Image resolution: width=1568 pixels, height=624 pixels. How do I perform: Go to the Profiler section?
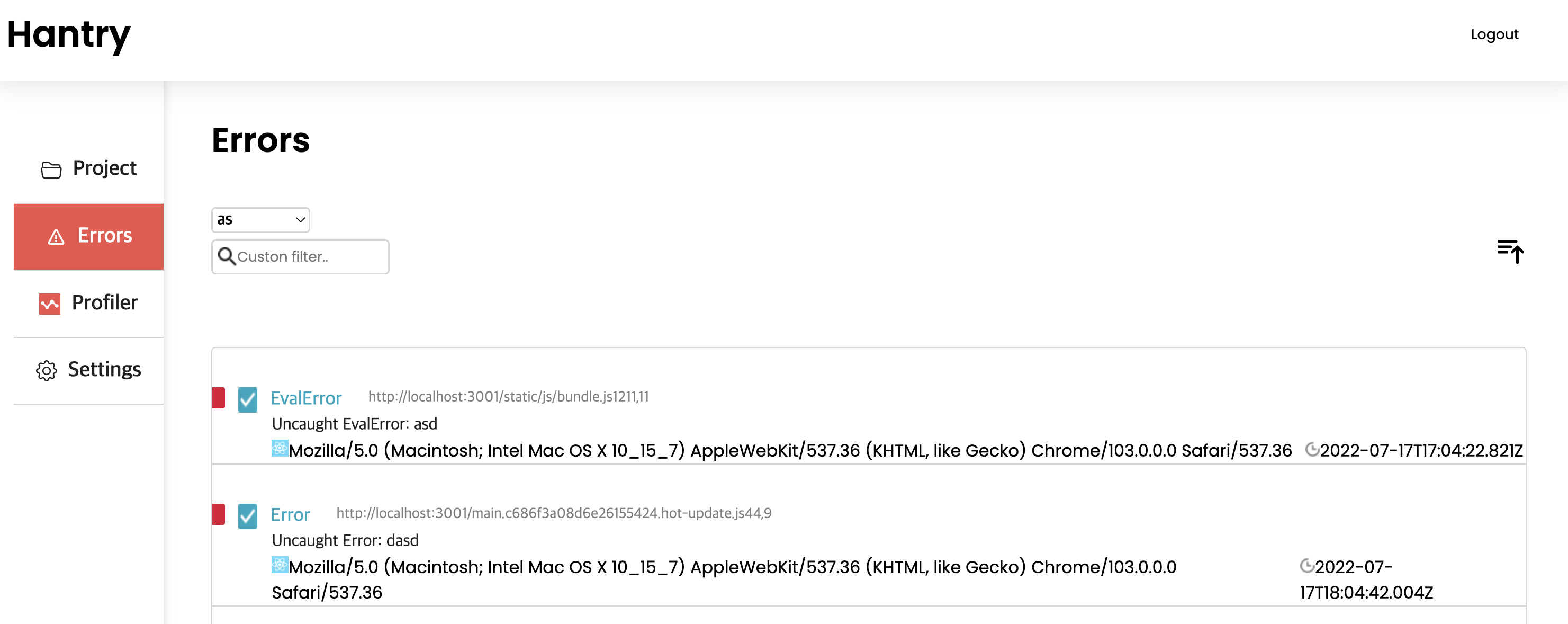pyautogui.click(x=89, y=303)
